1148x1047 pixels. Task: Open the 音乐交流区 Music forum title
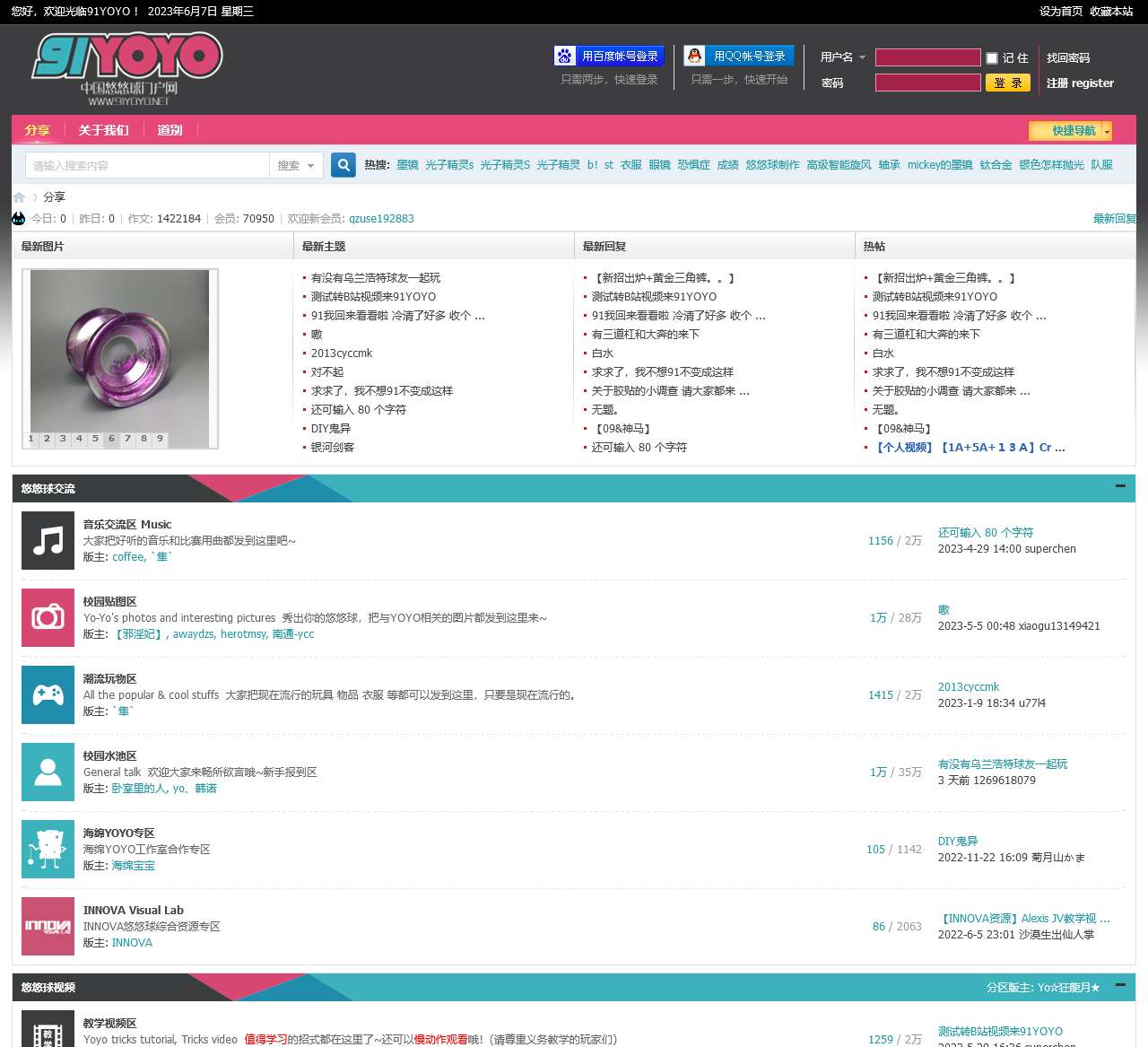[x=127, y=525]
